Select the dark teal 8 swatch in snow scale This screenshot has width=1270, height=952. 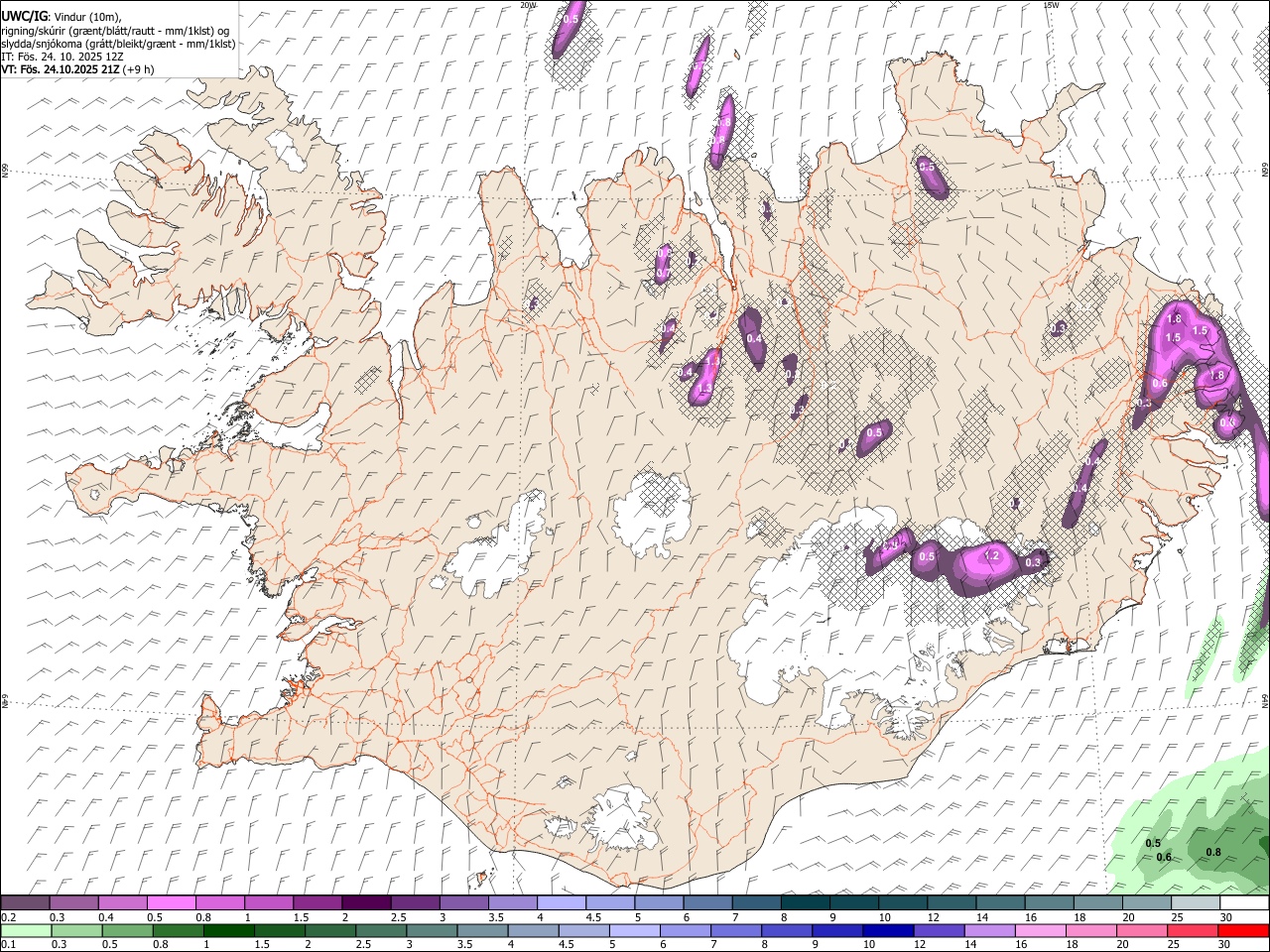(806, 903)
